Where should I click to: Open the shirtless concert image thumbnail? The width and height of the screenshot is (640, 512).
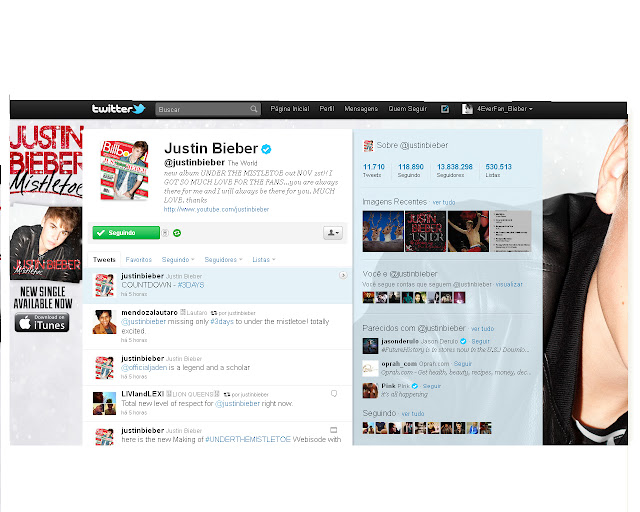468,231
